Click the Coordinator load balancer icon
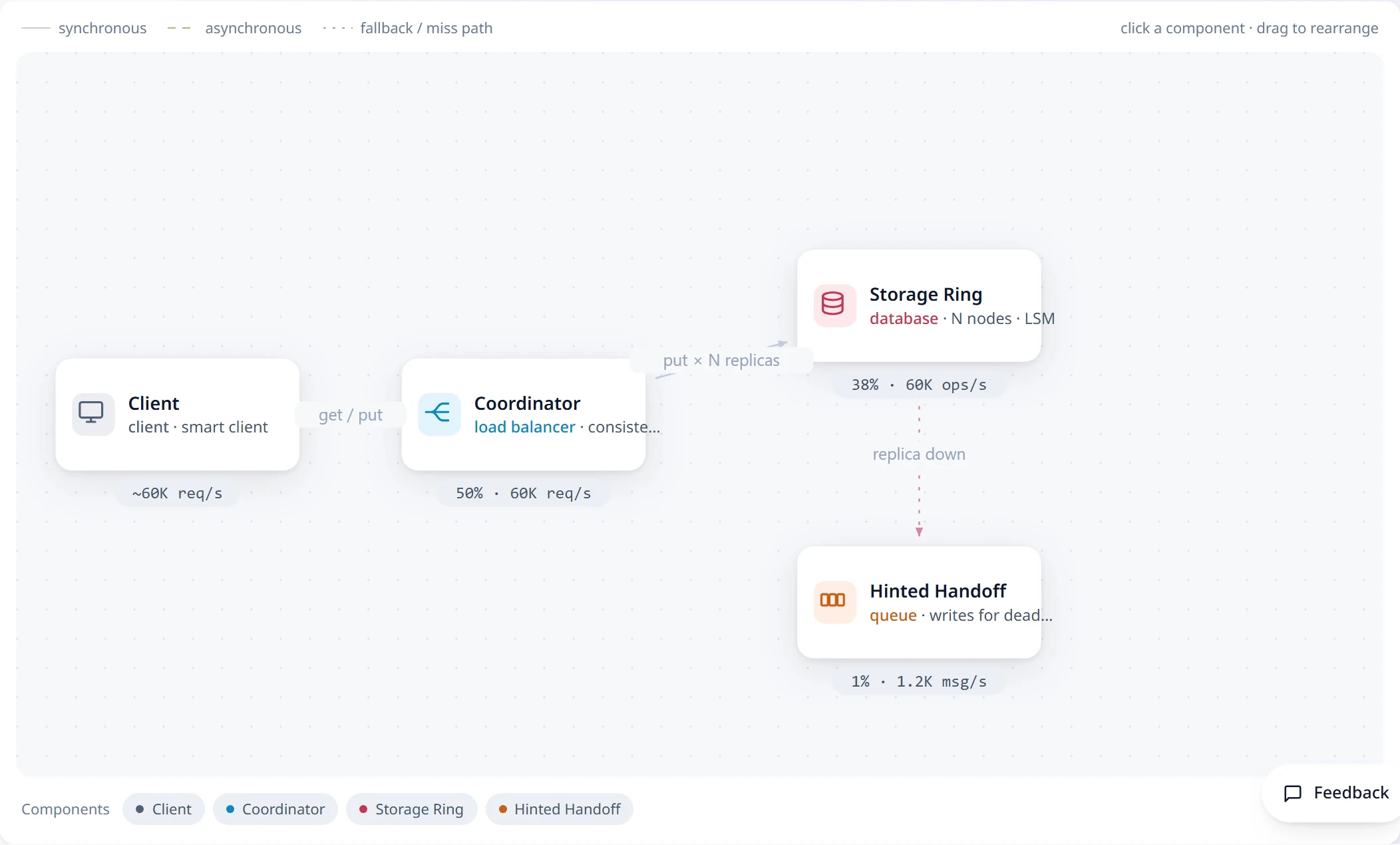The height and width of the screenshot is (845, 1400). tap(439, 414)
